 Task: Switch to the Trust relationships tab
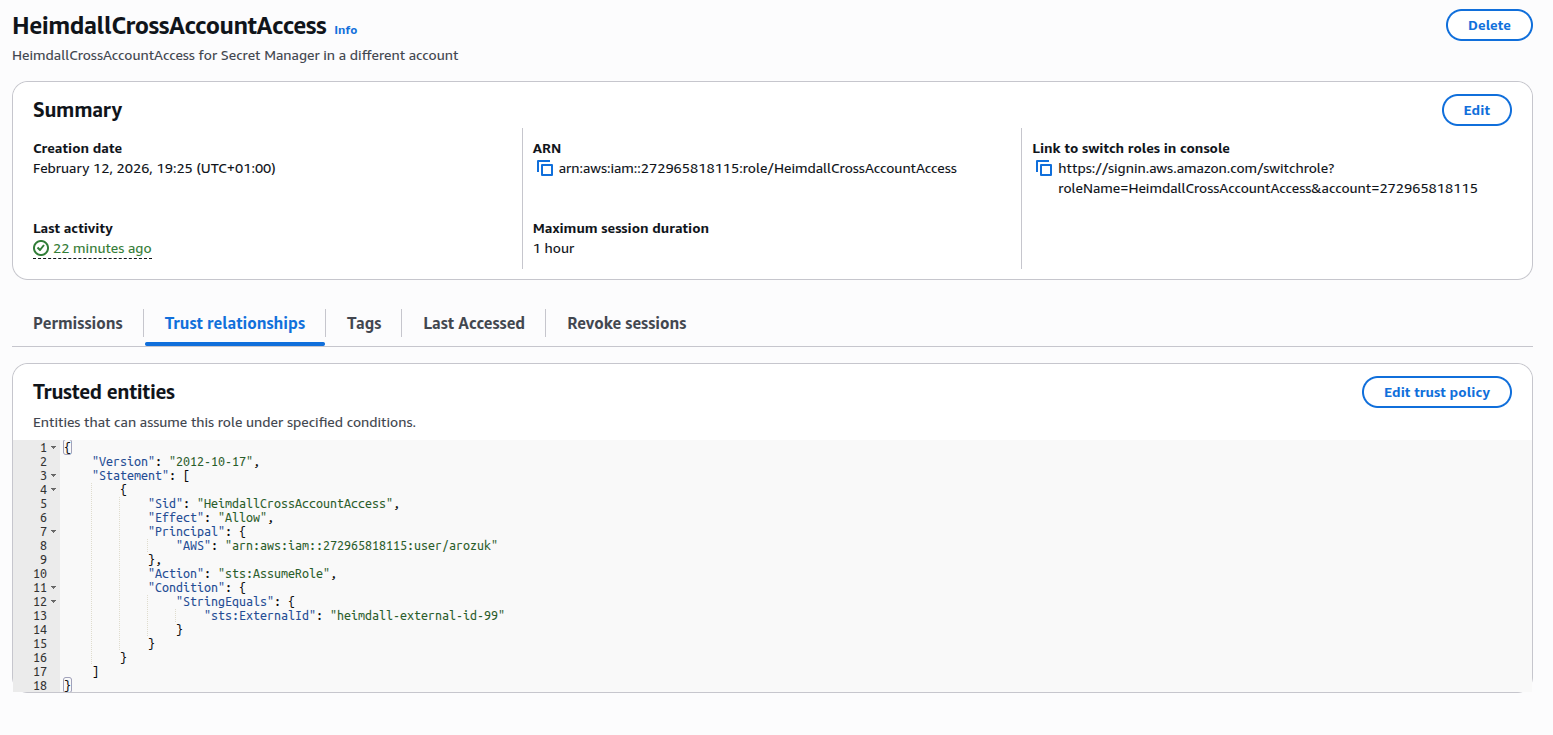click(x=234, y=323)
